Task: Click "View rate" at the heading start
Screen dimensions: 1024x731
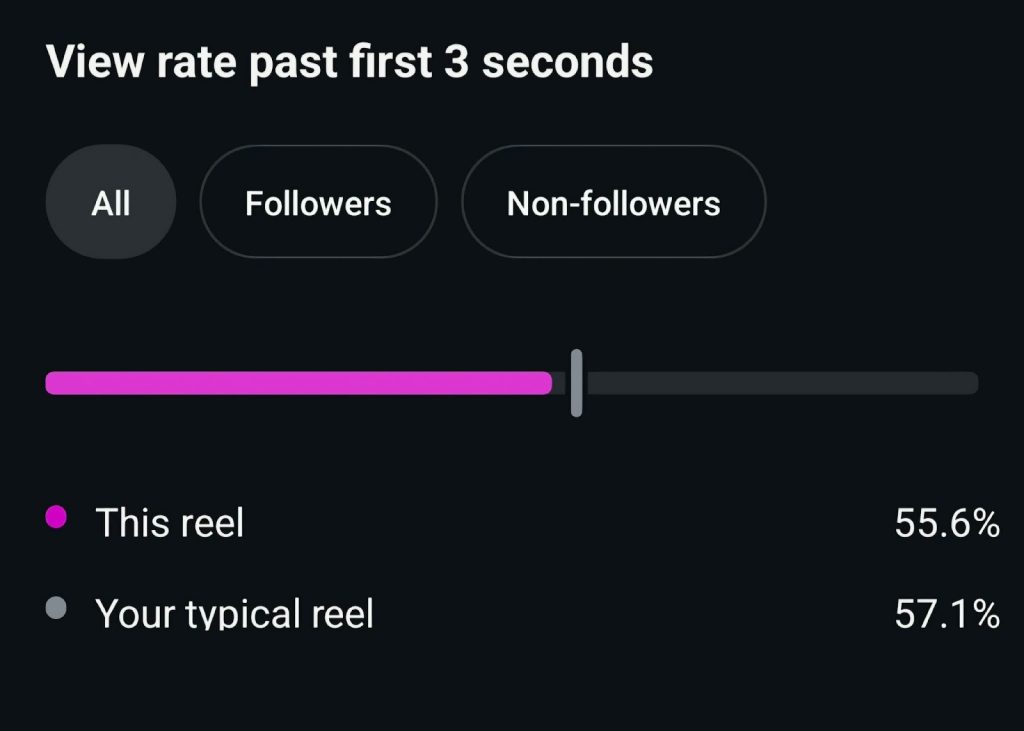Action: [x=142, y=62]
